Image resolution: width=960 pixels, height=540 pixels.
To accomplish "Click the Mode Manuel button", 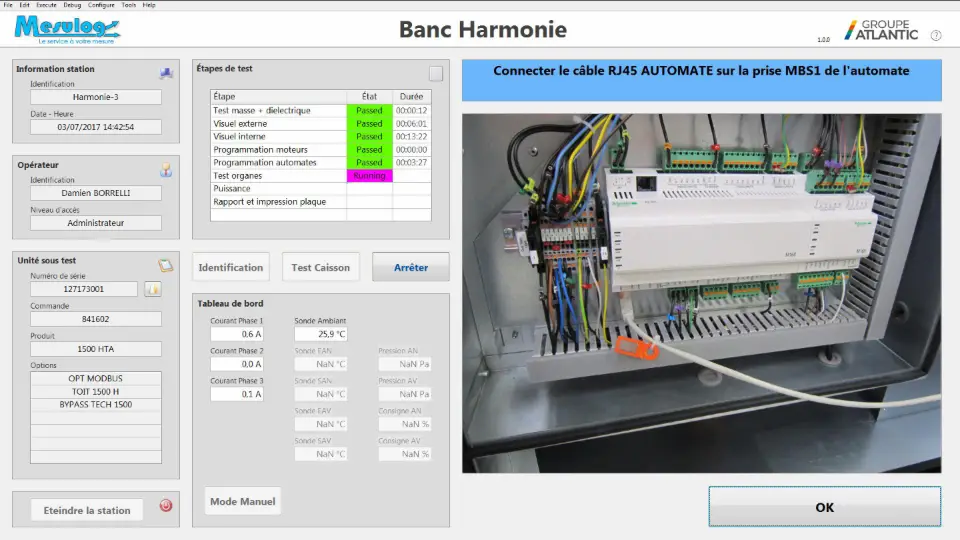I will 242,501.
